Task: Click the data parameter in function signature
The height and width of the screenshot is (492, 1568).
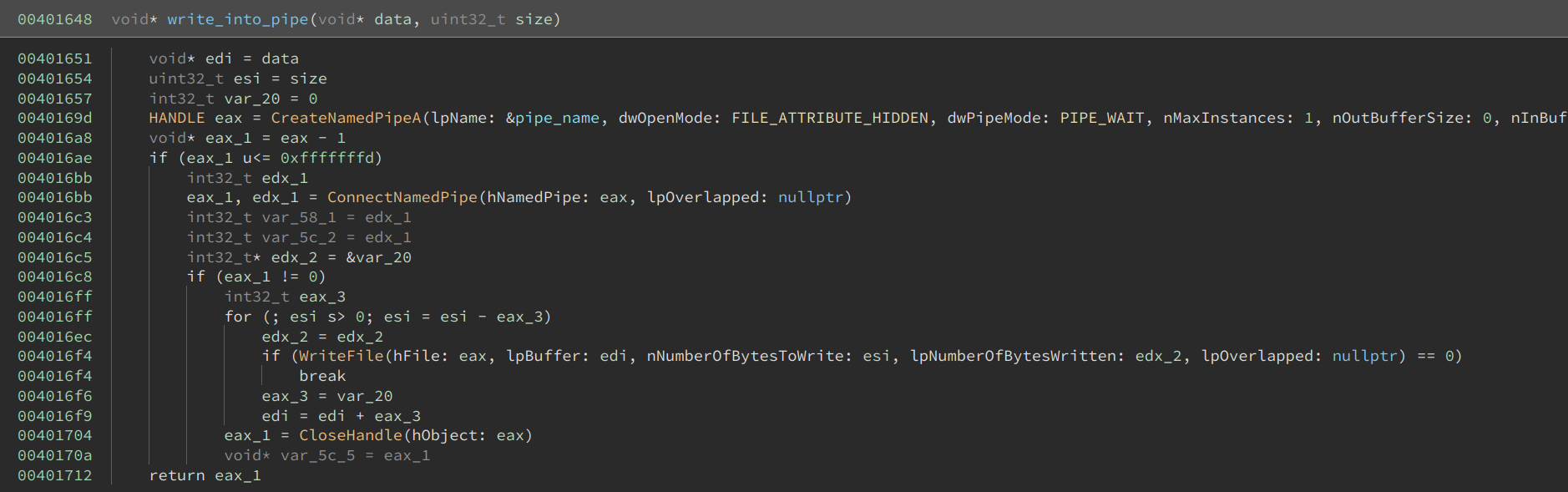Action: click(x=392, y=19)
